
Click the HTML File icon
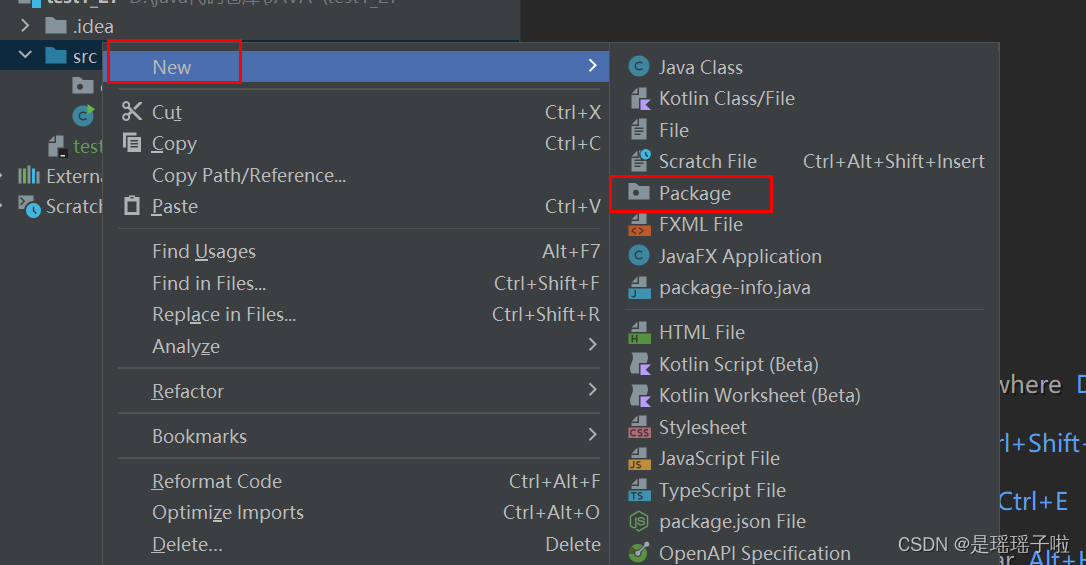(x=639, y=333)
